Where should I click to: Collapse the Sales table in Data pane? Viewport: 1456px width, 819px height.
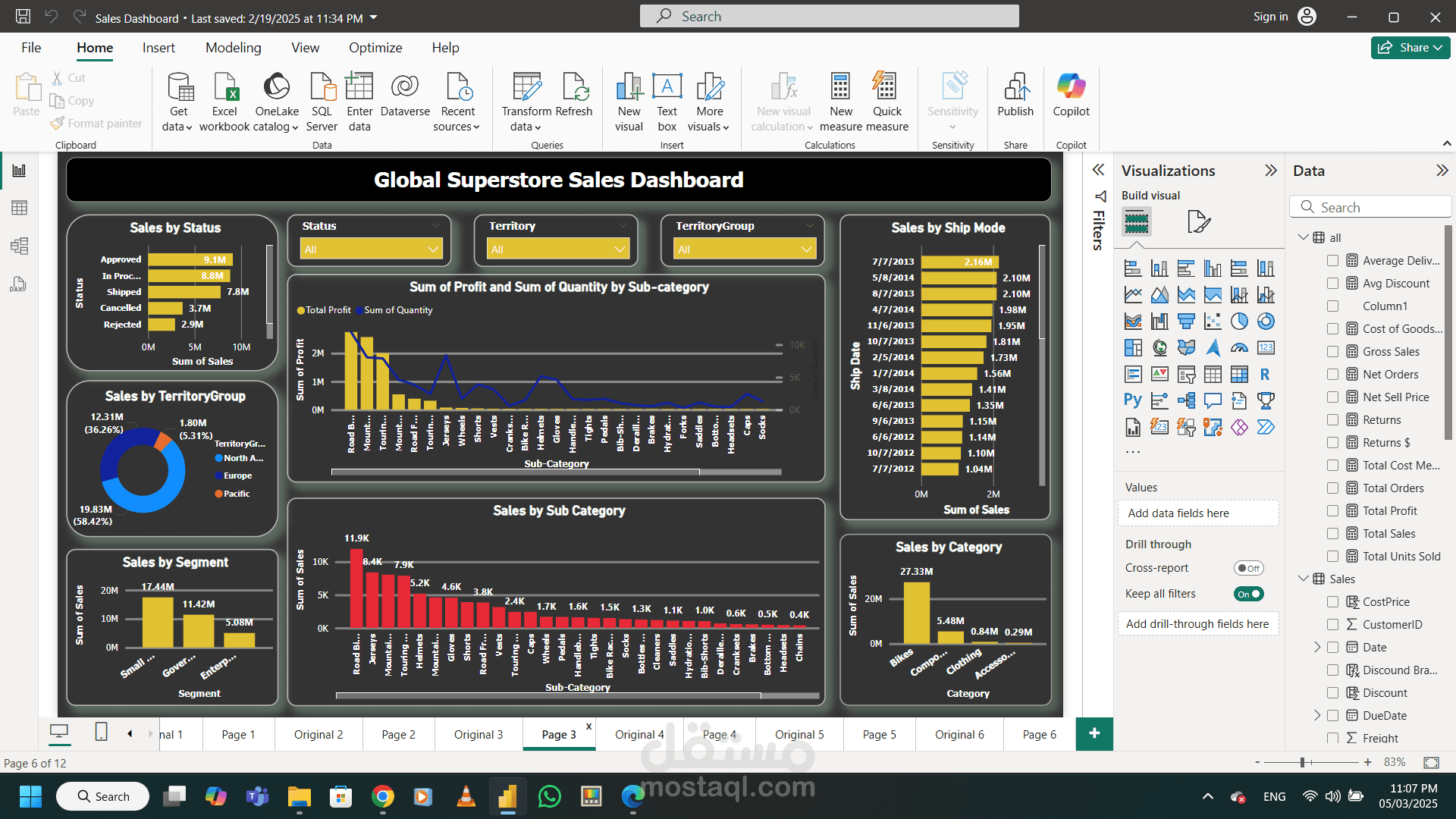click(1303, 579)
